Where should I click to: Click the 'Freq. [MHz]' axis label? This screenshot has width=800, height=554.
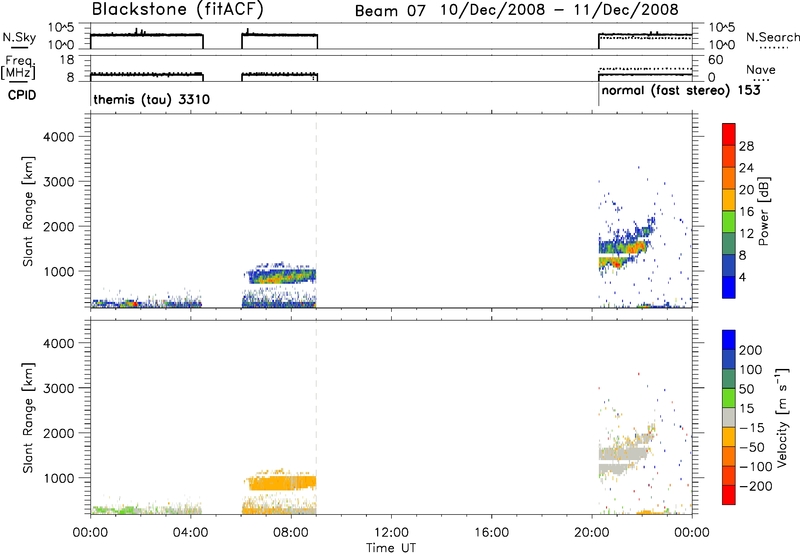pyautogui.click(x=18, y=68)
